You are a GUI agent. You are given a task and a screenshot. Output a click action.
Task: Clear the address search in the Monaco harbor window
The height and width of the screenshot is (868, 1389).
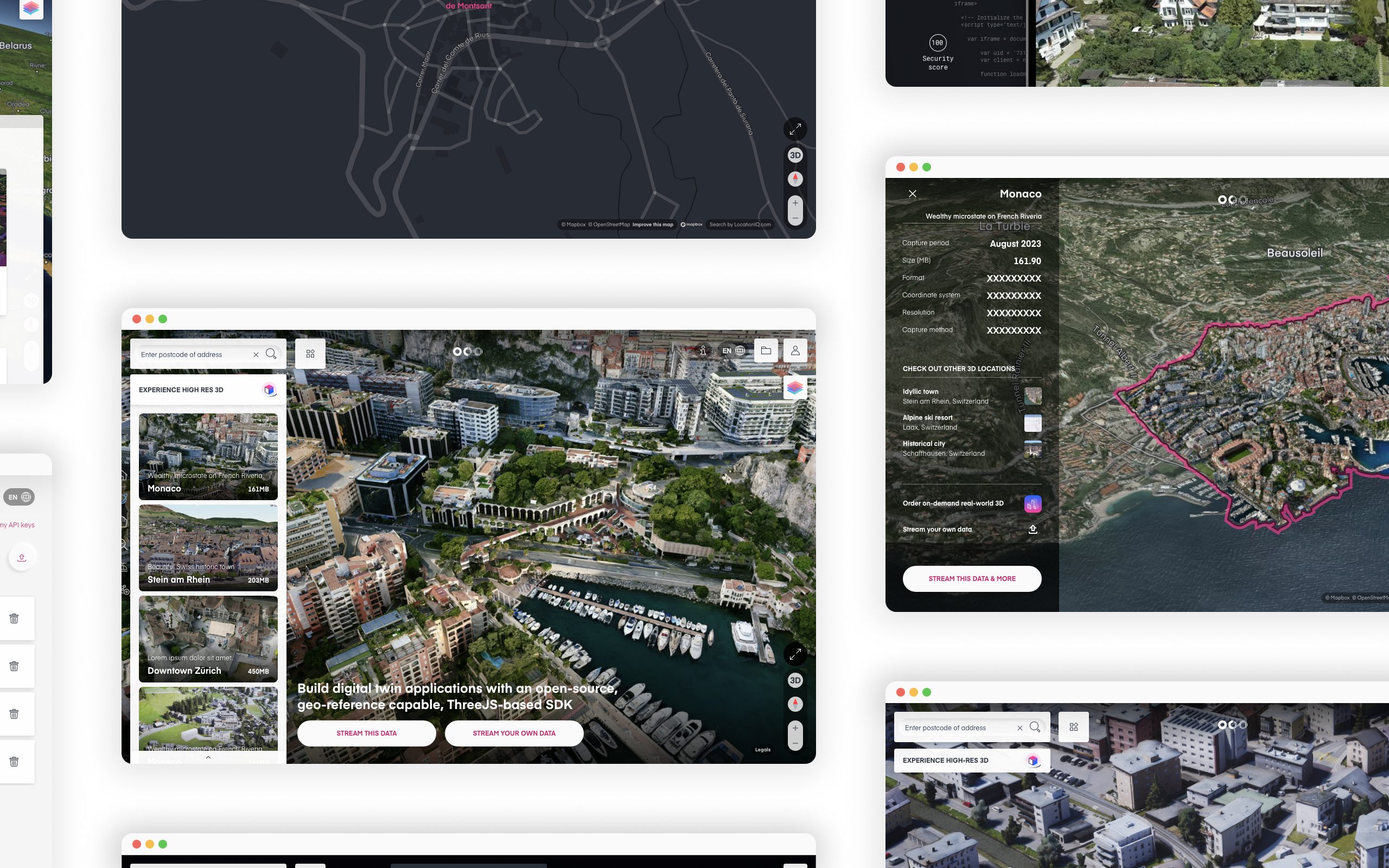256,355
